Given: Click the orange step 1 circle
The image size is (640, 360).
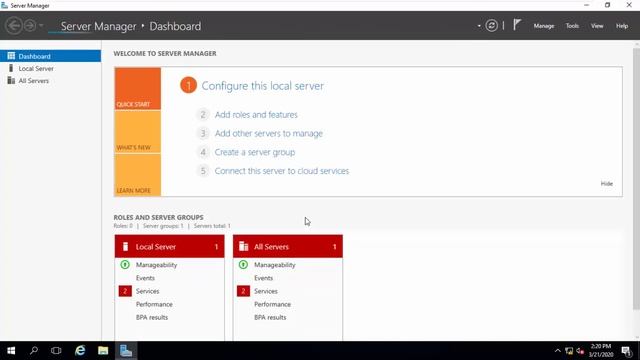Looking at the screenshot, I should click(x=188, y=85).
